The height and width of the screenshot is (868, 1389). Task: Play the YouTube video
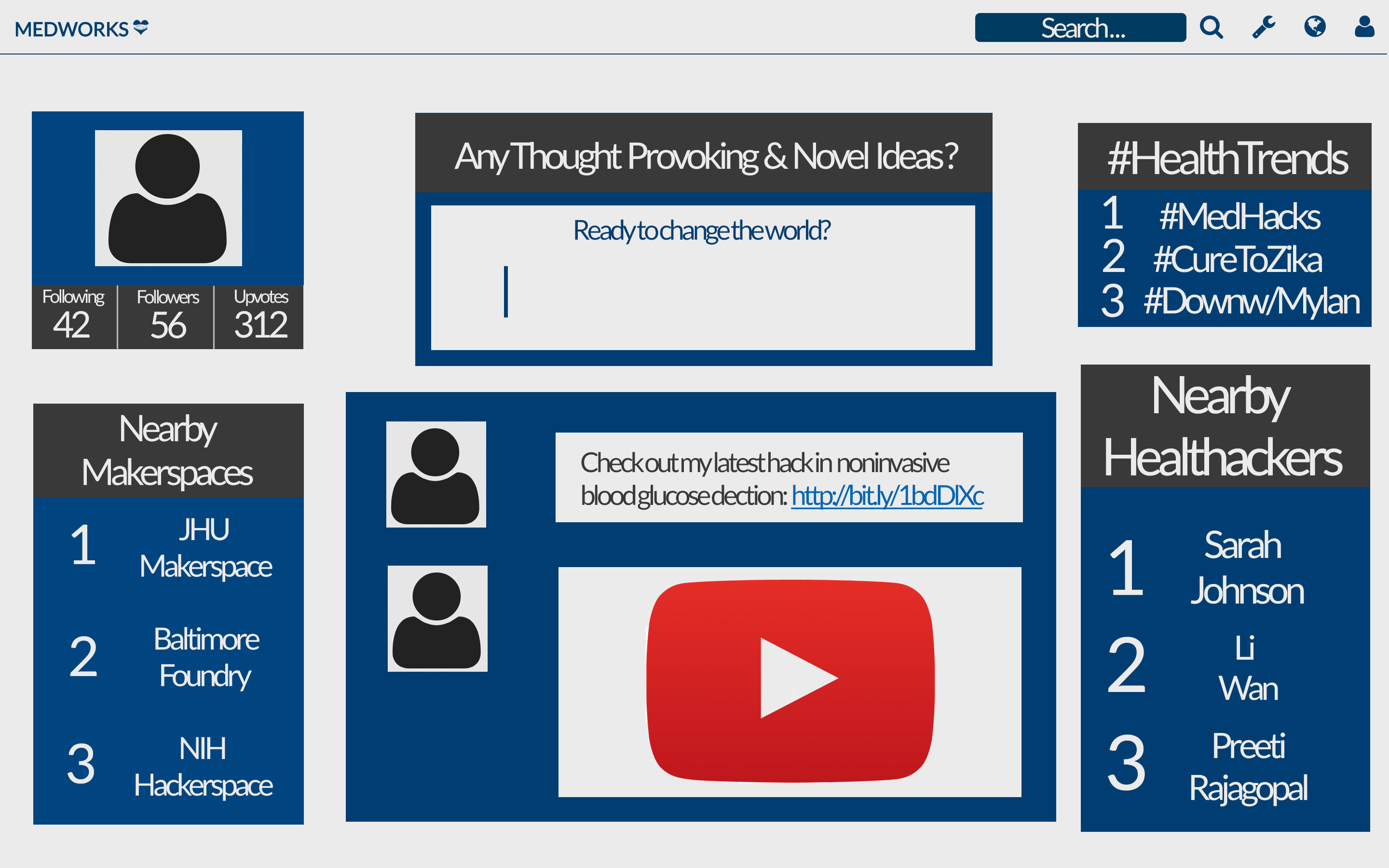(x=790, y=681)
